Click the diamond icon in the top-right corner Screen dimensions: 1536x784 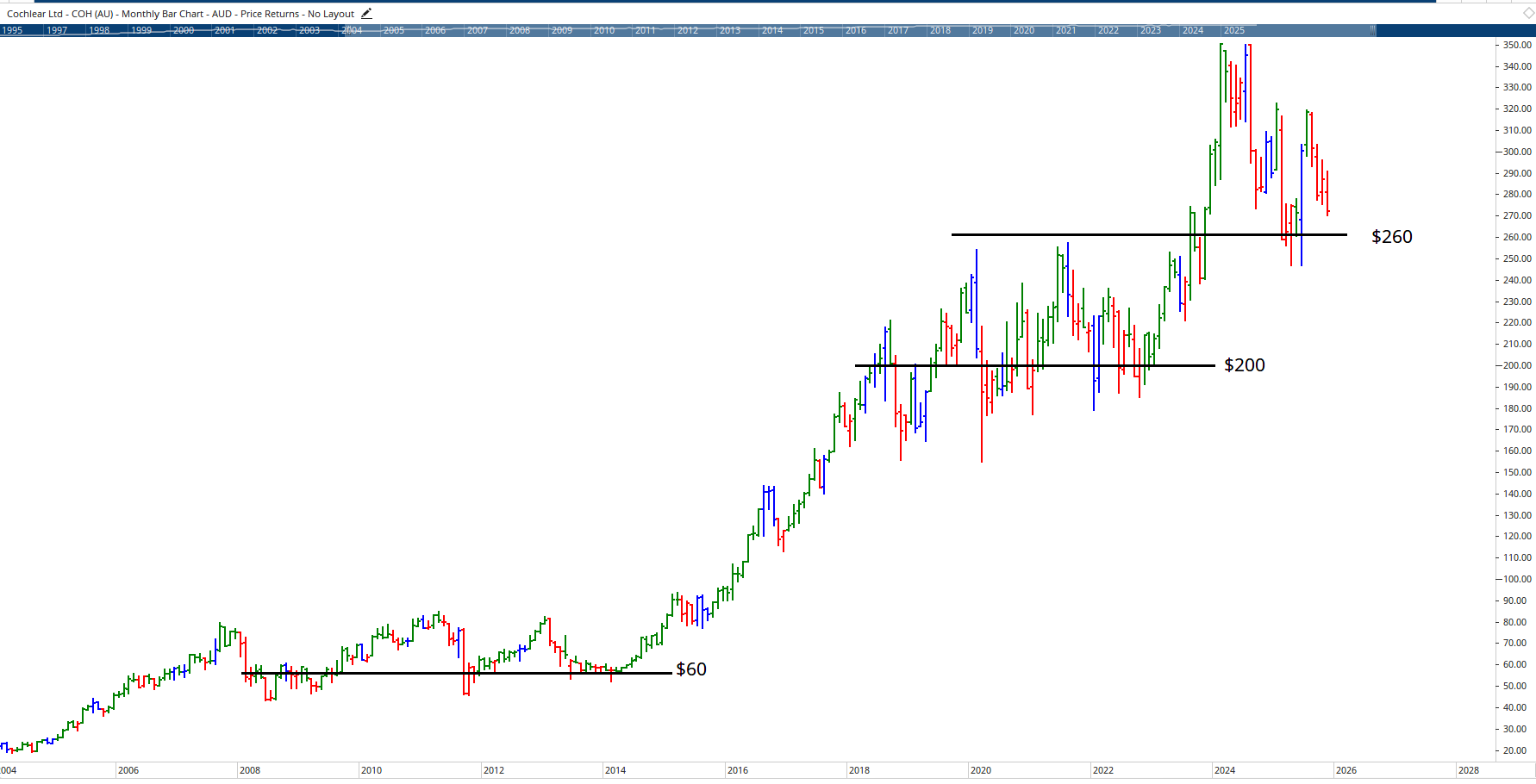(1527, 13)
